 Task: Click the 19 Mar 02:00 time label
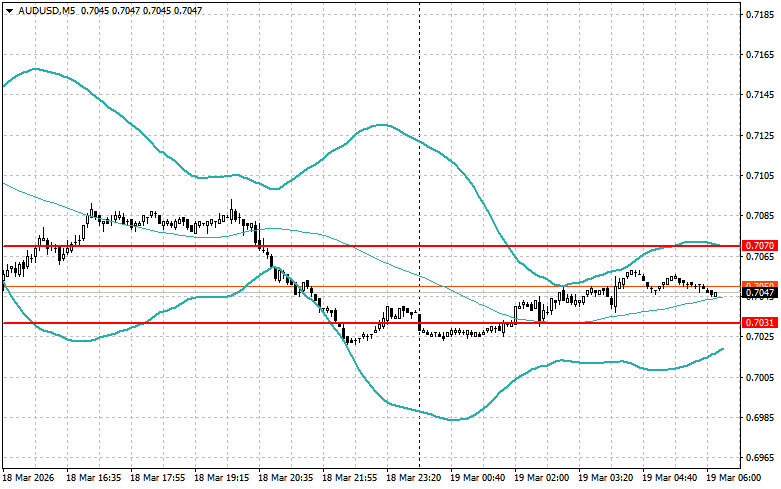click(x=541, y=478)
